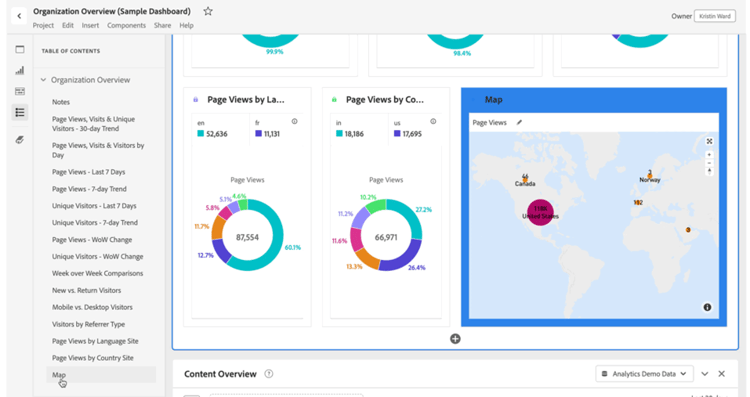The width and height of the screenshot is (750, 397).
Task: Click the United States bubble on map
Action: [540, 212]
